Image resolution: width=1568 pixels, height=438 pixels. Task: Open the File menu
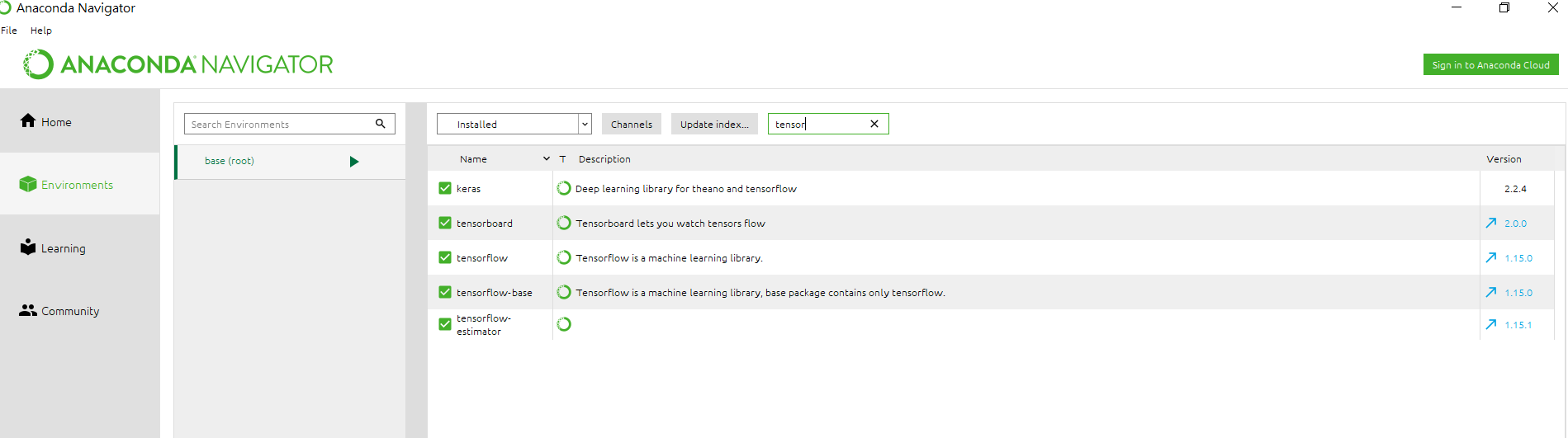coord(9,31)
